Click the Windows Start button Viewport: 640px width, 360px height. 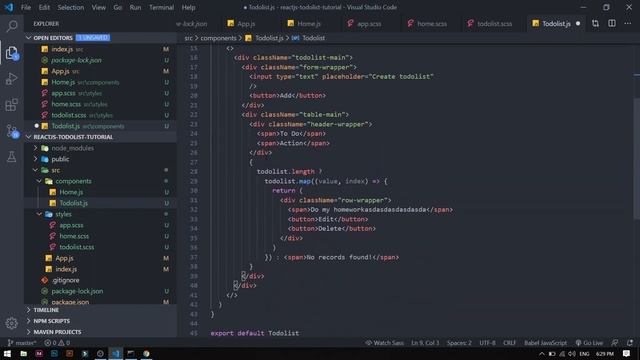(7, 353)
